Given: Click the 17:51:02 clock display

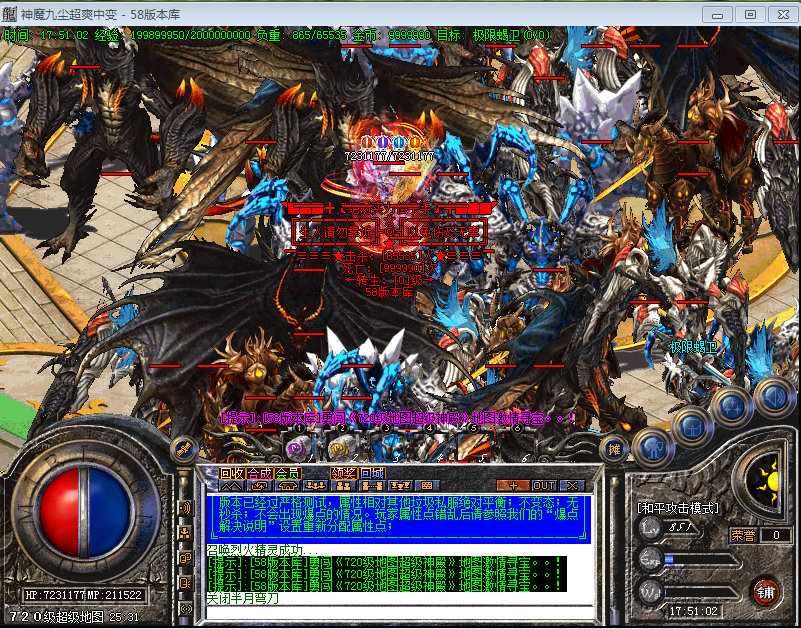Looking at the screenshot, I should tap(694, 611).
